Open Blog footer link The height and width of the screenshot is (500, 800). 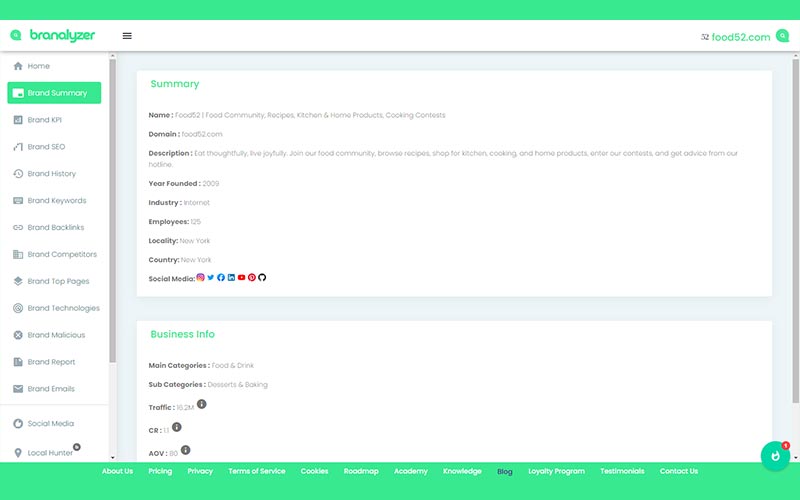(505, 471)
